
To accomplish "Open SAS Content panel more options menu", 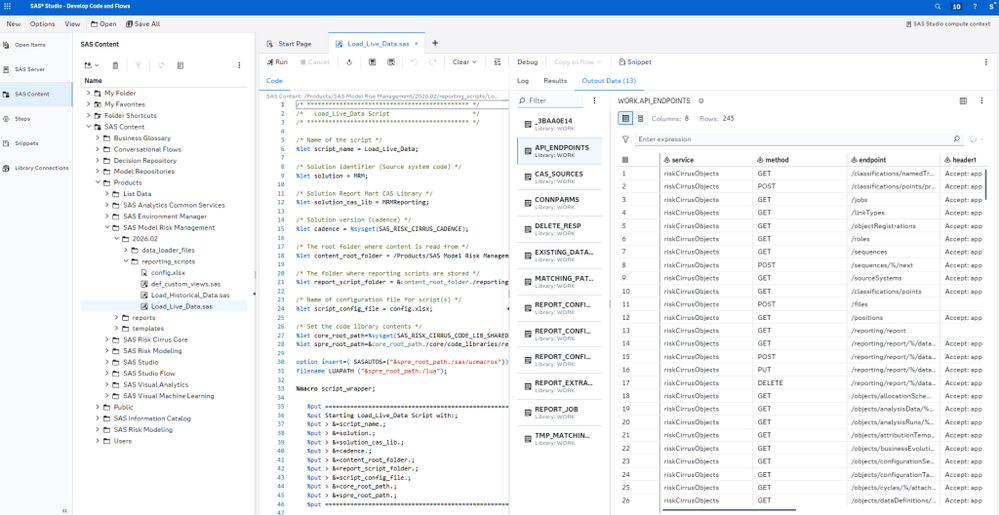I will point(239,65).
